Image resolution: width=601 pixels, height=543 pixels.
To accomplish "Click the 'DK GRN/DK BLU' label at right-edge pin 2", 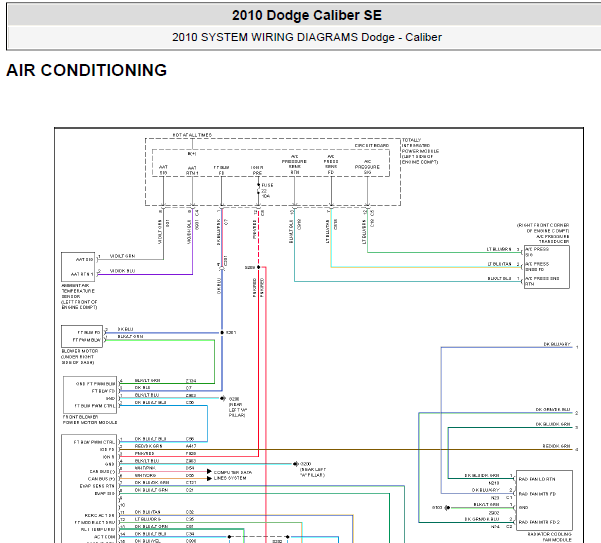I will pos(553,410).
